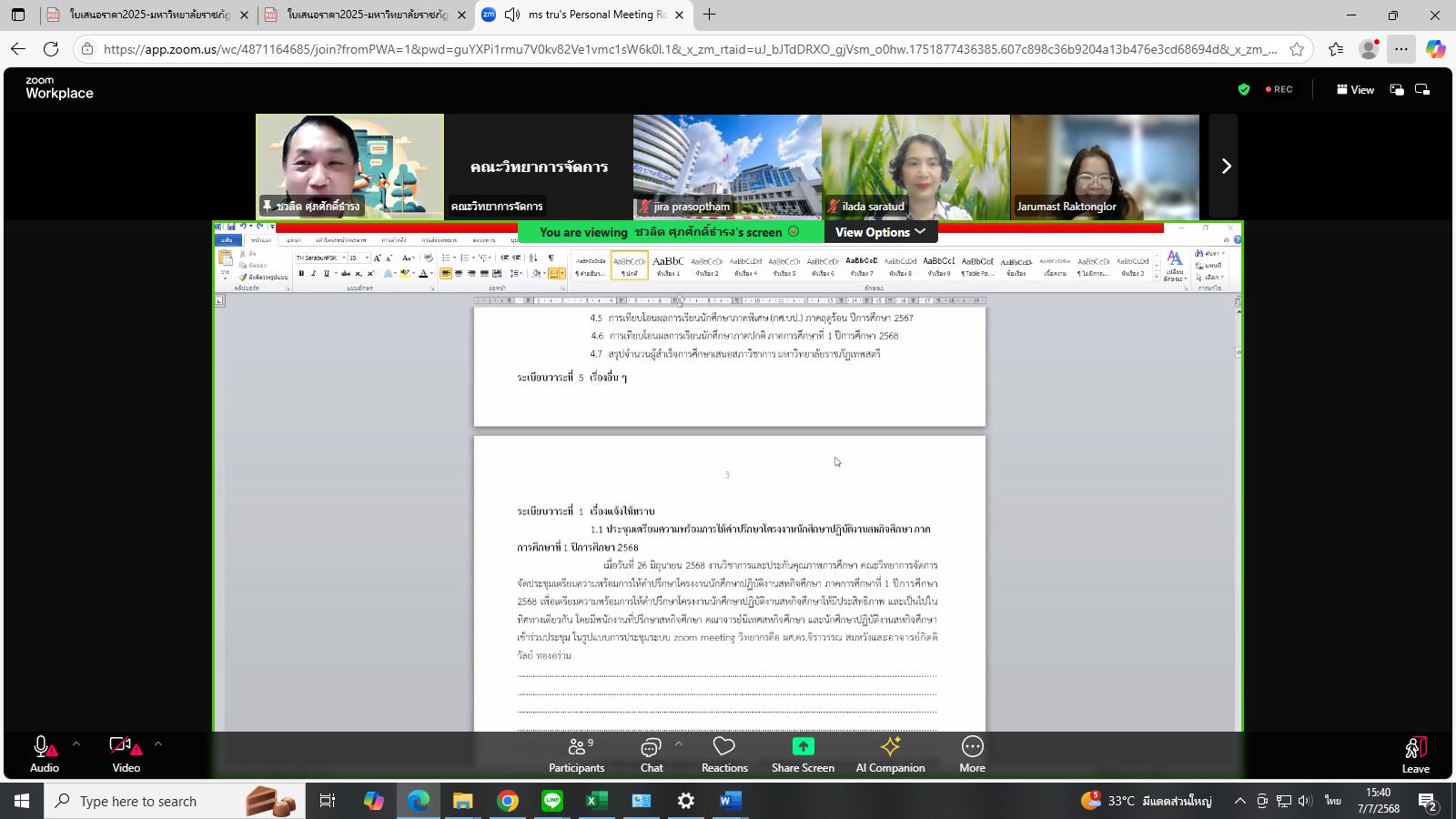Open the View layout menu
This screenshot has width=1456, height=819.
(1355, 89)
